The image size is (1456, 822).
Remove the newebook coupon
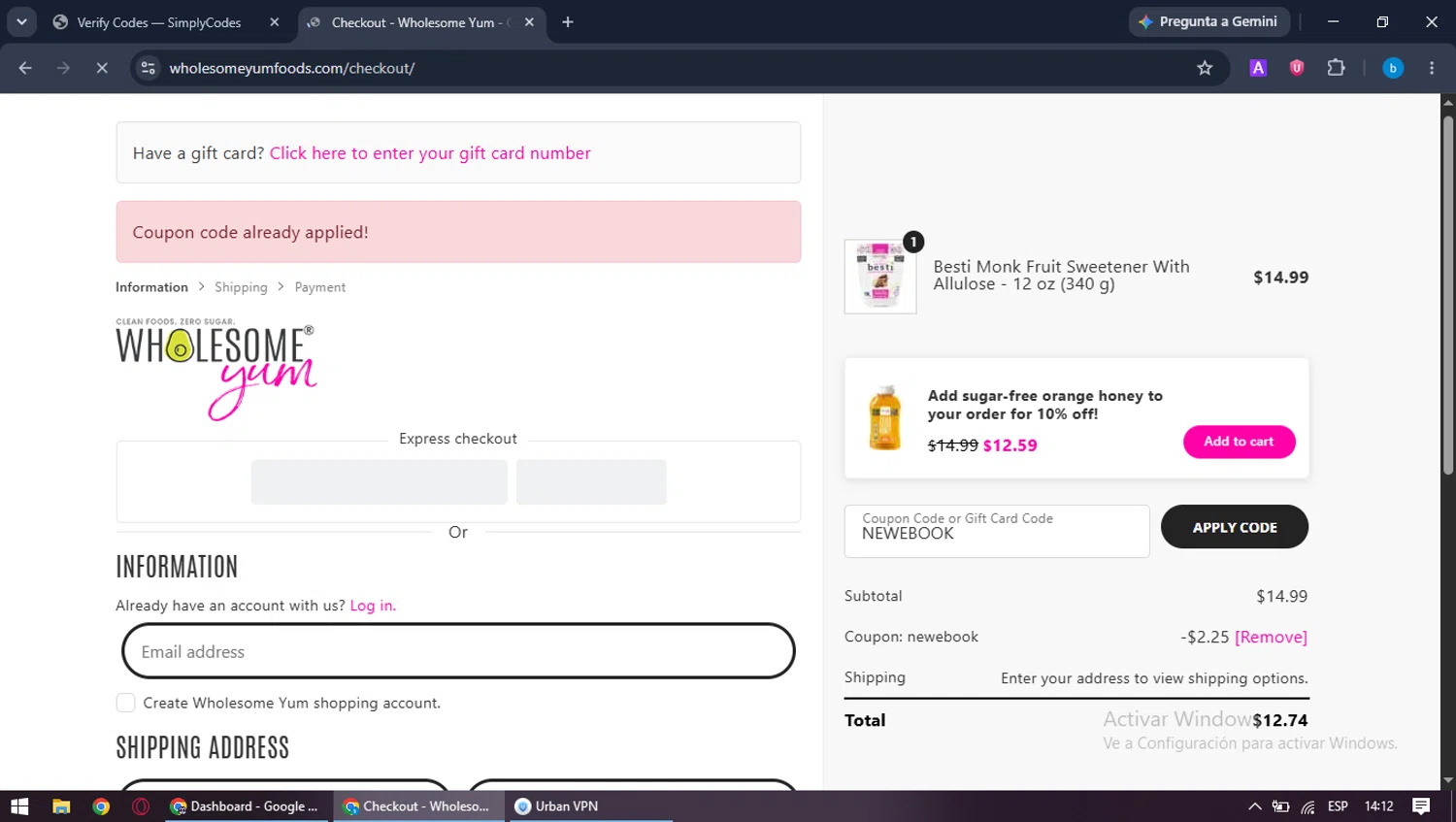1271,637
